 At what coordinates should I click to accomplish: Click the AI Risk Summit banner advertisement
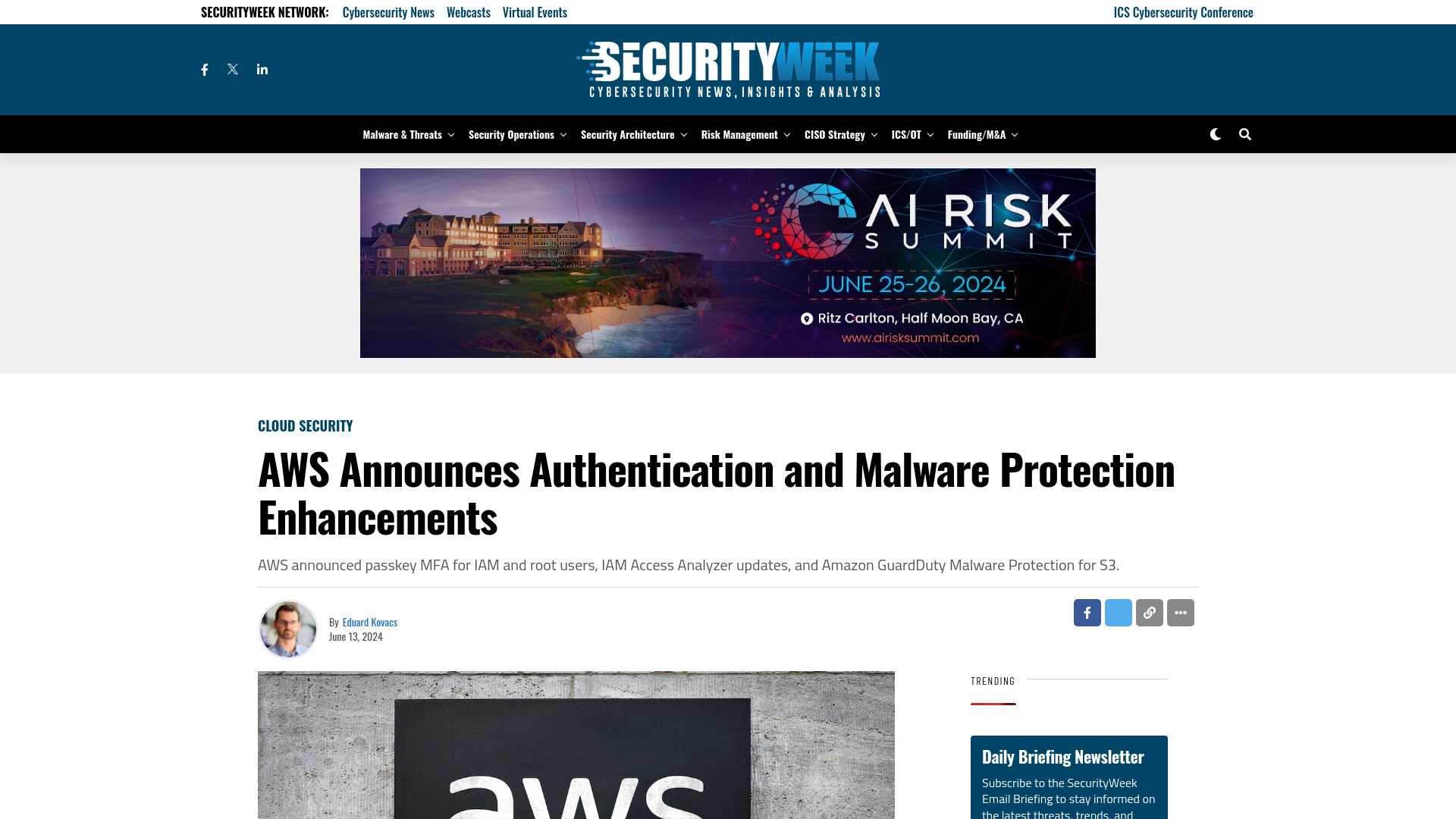[727, 262]
